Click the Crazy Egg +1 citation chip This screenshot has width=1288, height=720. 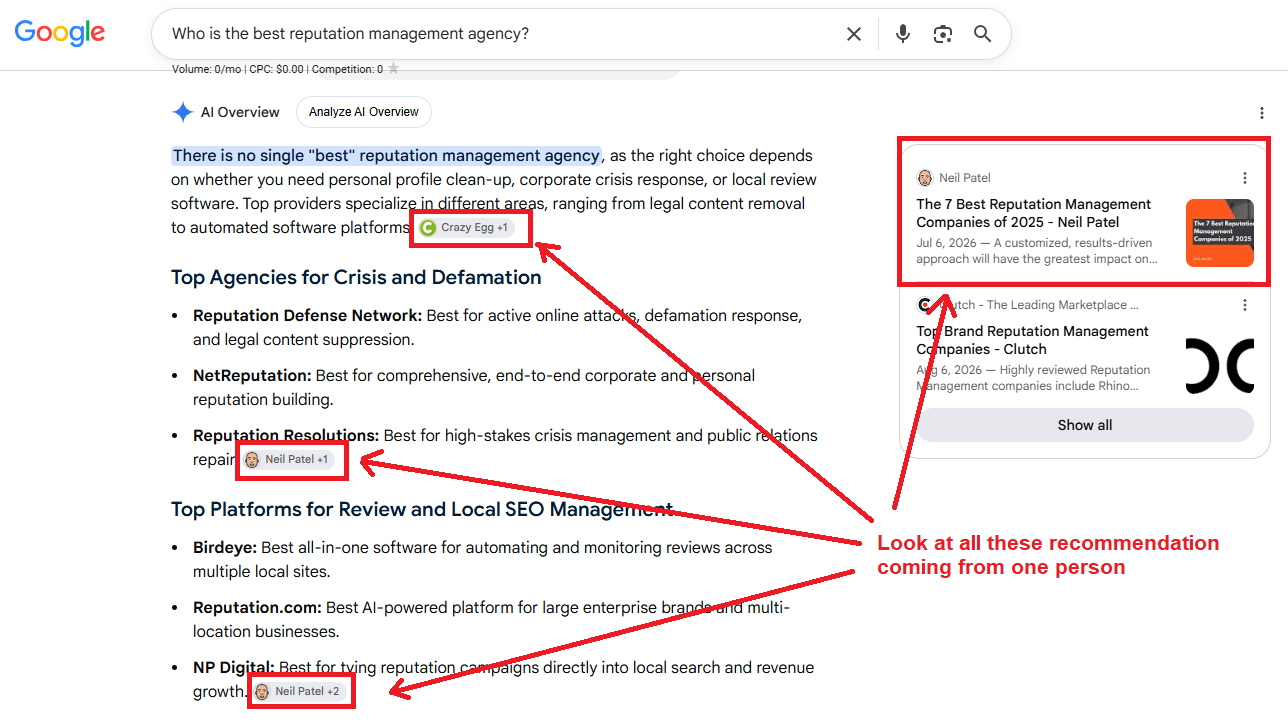pos(465,228)
